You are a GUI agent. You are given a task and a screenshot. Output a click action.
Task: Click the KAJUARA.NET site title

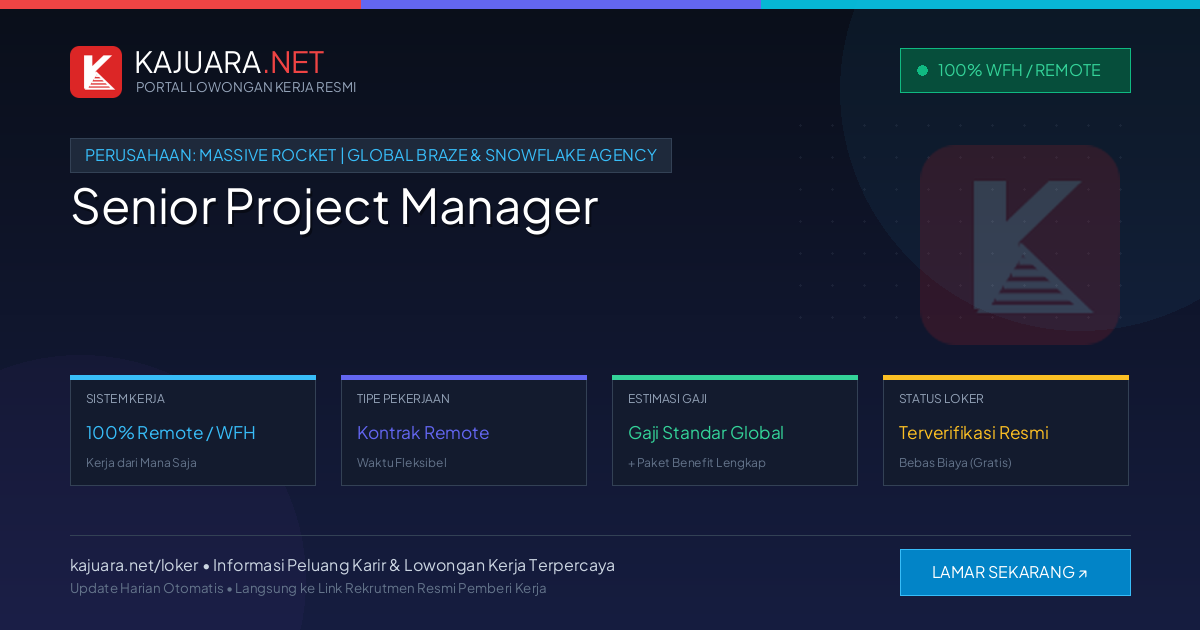[229, 62]
